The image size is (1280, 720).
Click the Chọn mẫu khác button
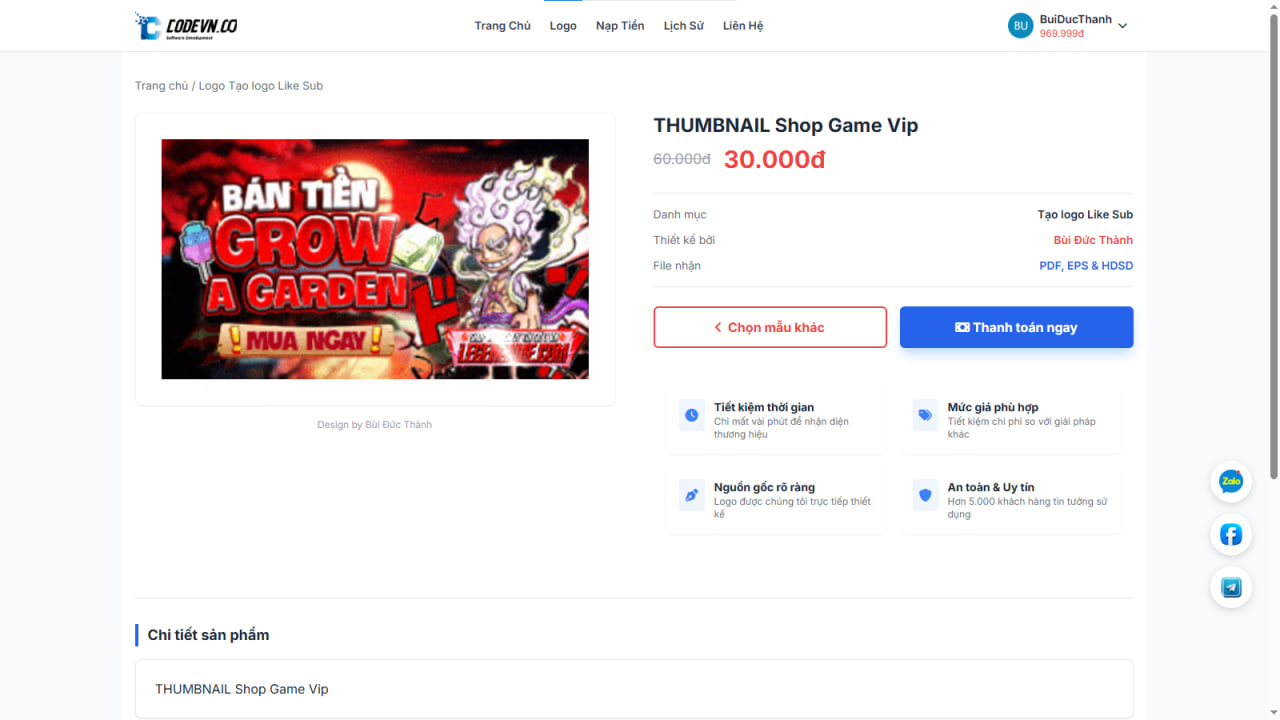coord(770,327)
